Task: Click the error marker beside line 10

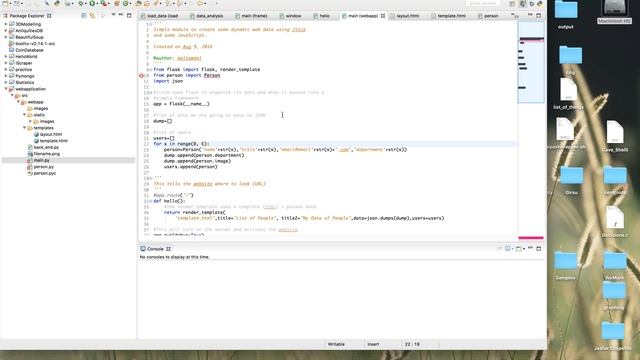Action: click(141, 76)
